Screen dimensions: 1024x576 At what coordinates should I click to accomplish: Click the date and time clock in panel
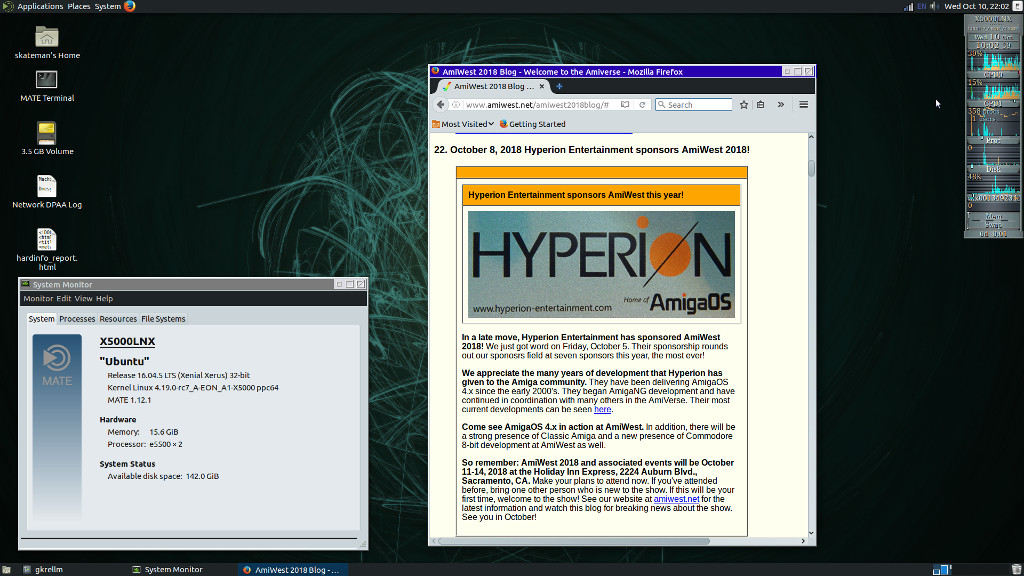point(976,6)
